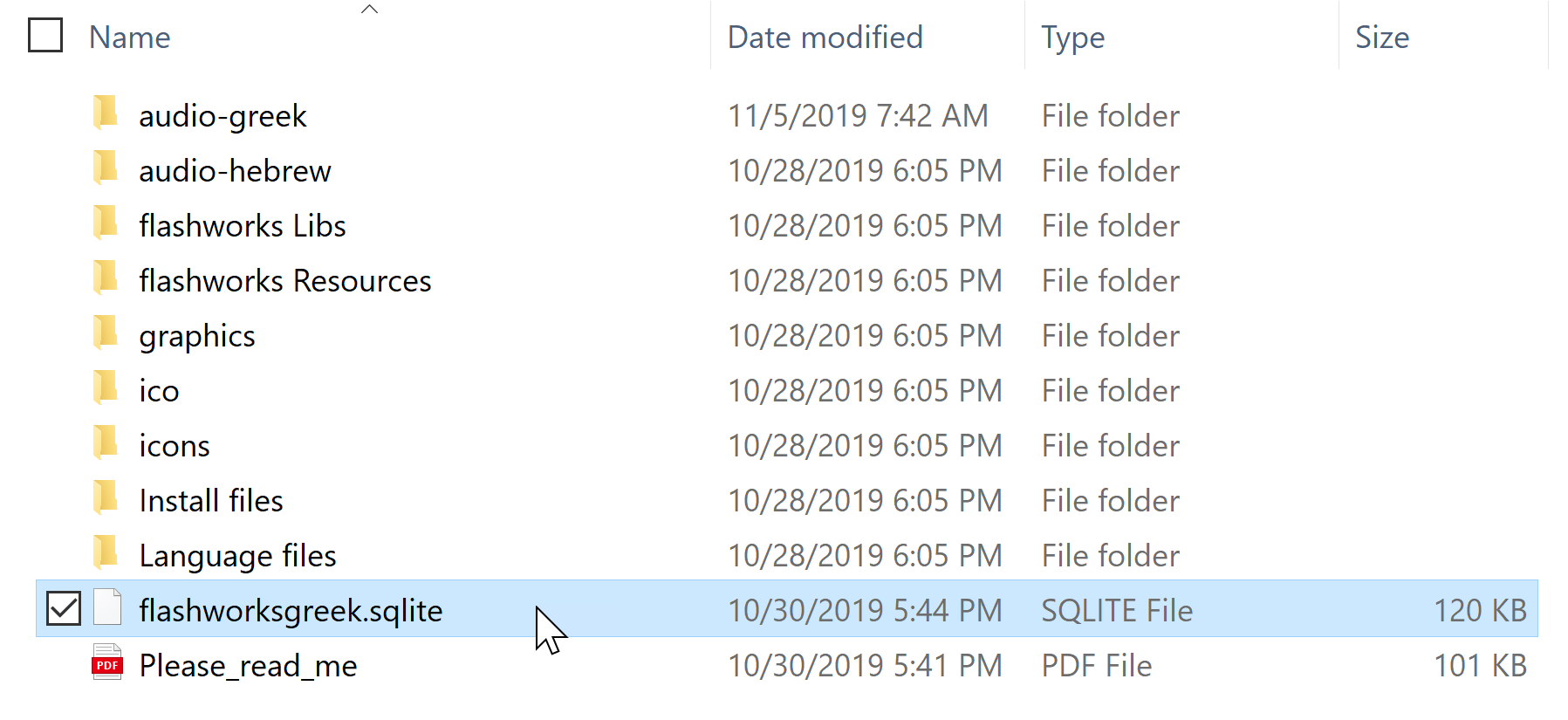Select the flashworks Resources folder name

[285, 281]
